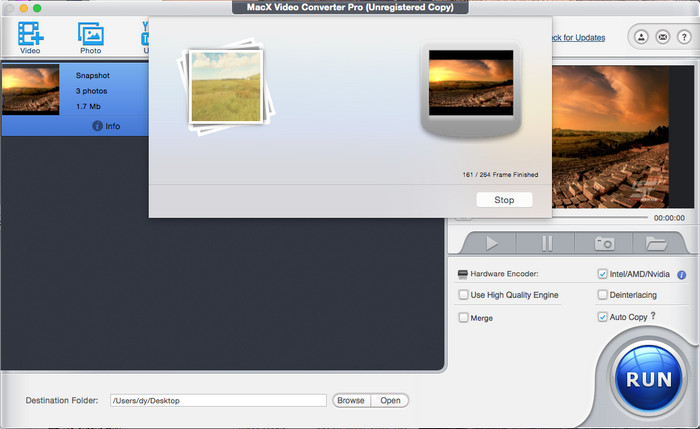Take a snapshot with camera icon
The width and height of the screenshot is (700, 429).
(604, 243)
